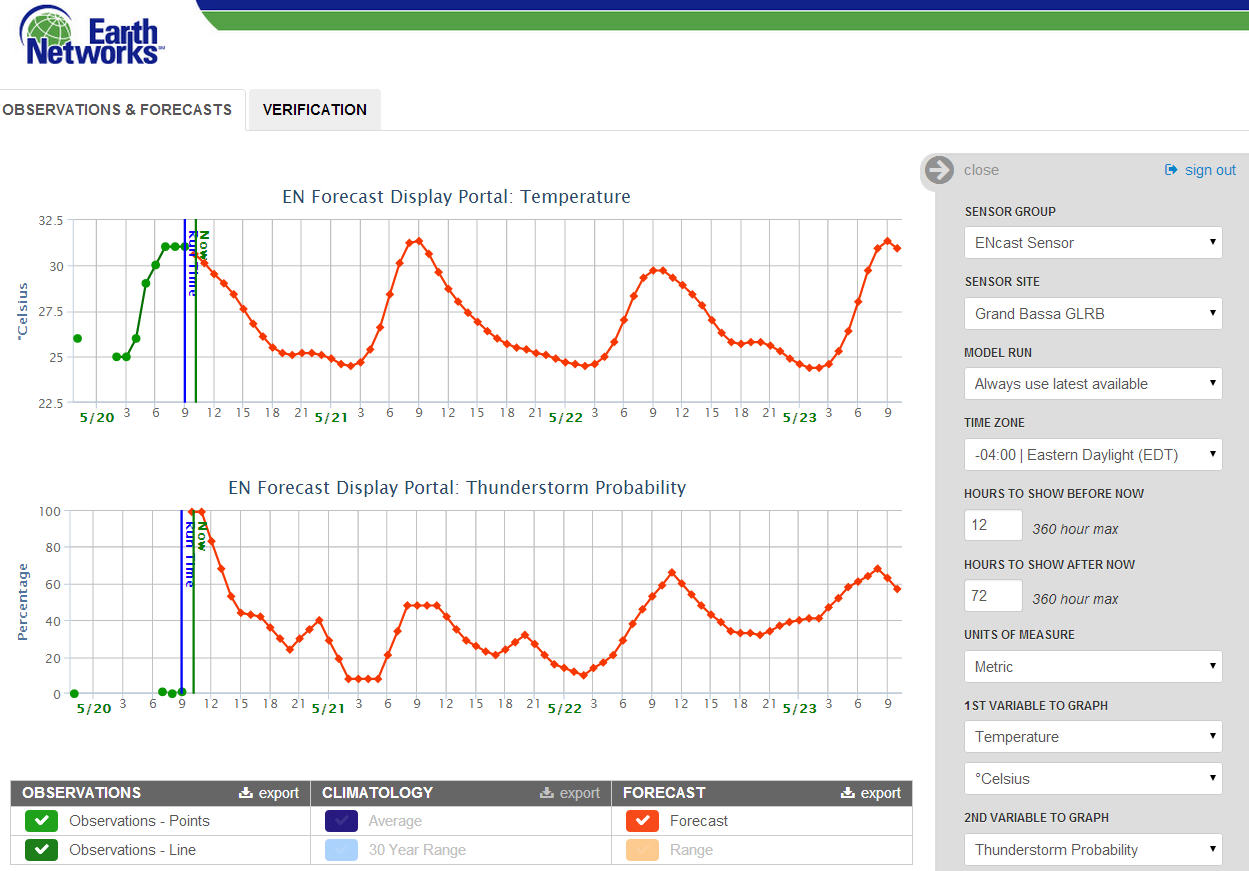Screen dimensions: 1249x871
Task: Click the 5/21 date label on Temperature chart
Action: pos(331,418)
